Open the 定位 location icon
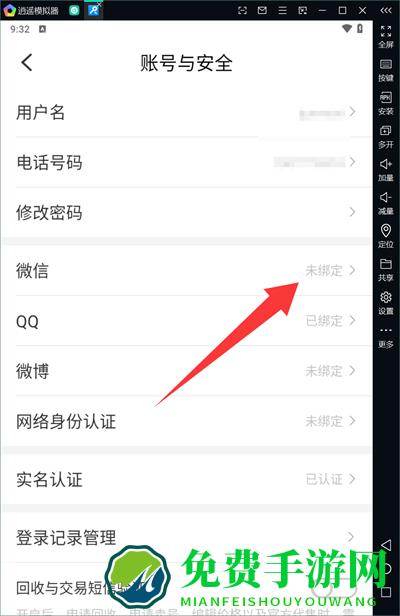The height and width of the screenshot is (616, 400). 385,231
